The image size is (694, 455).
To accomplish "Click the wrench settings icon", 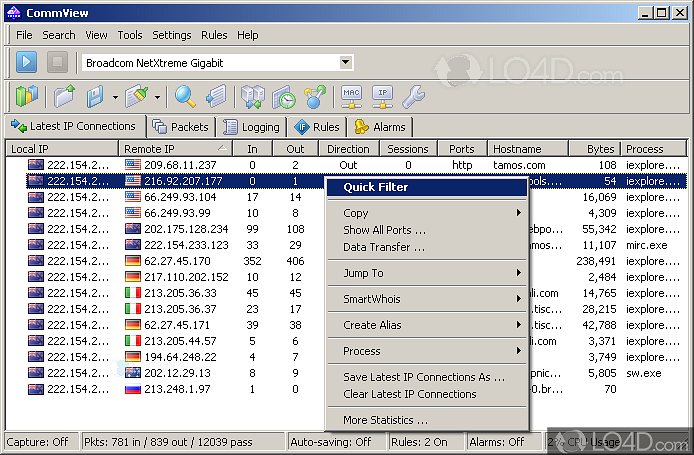I will coord(413,96).
